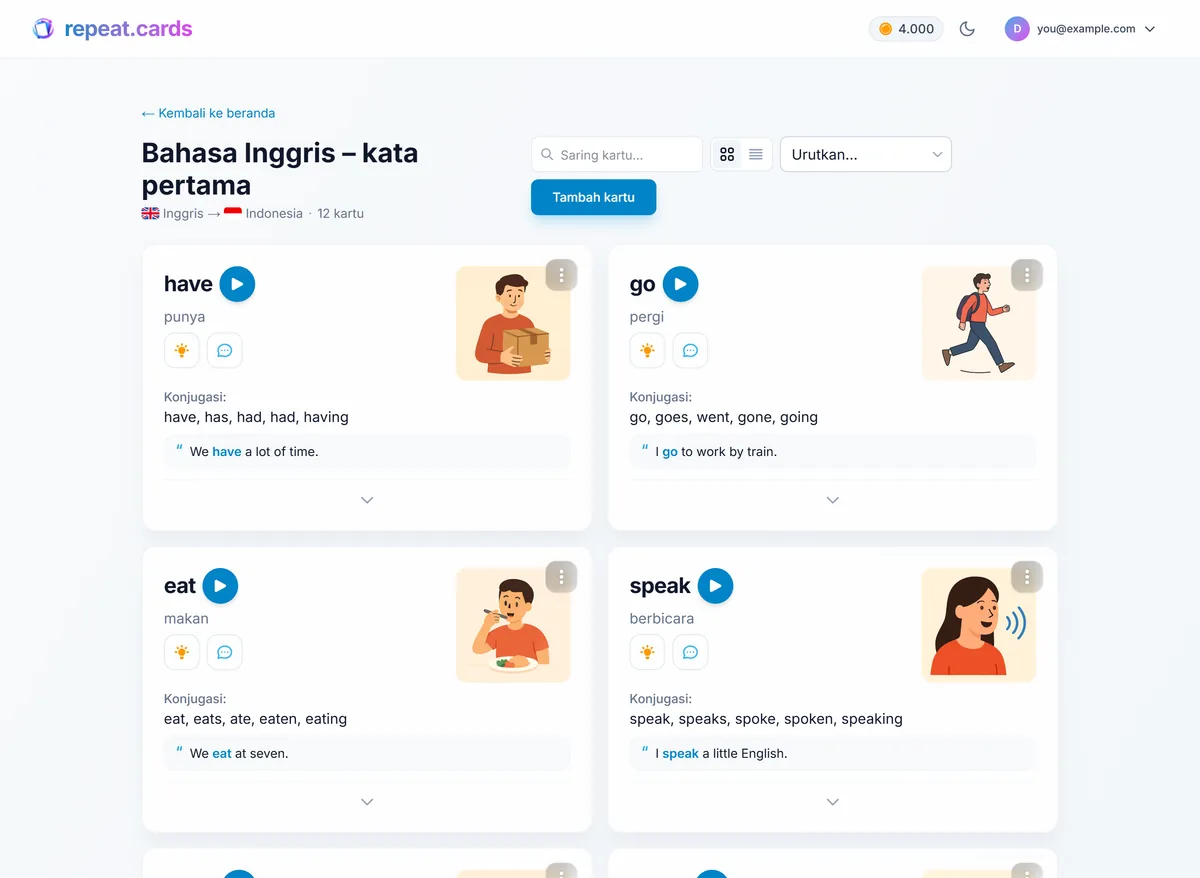Focus the "Saring kartu..." filter field
The image size is (1200, 878).
(x=617, y=154)
